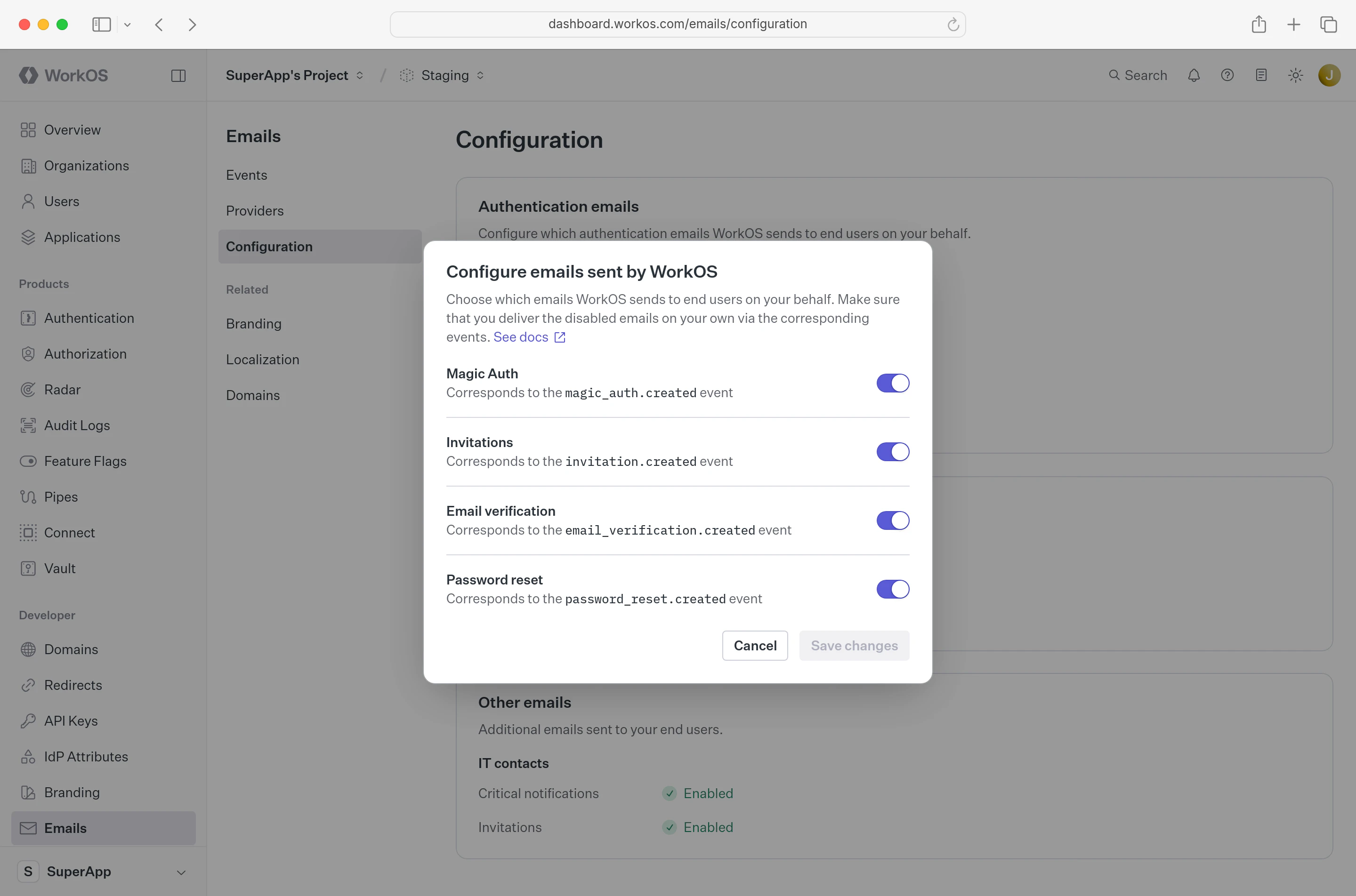This screenshot has height=896, width=1356.
Task: Click the Applications layers icon
Action: (28, 237)
